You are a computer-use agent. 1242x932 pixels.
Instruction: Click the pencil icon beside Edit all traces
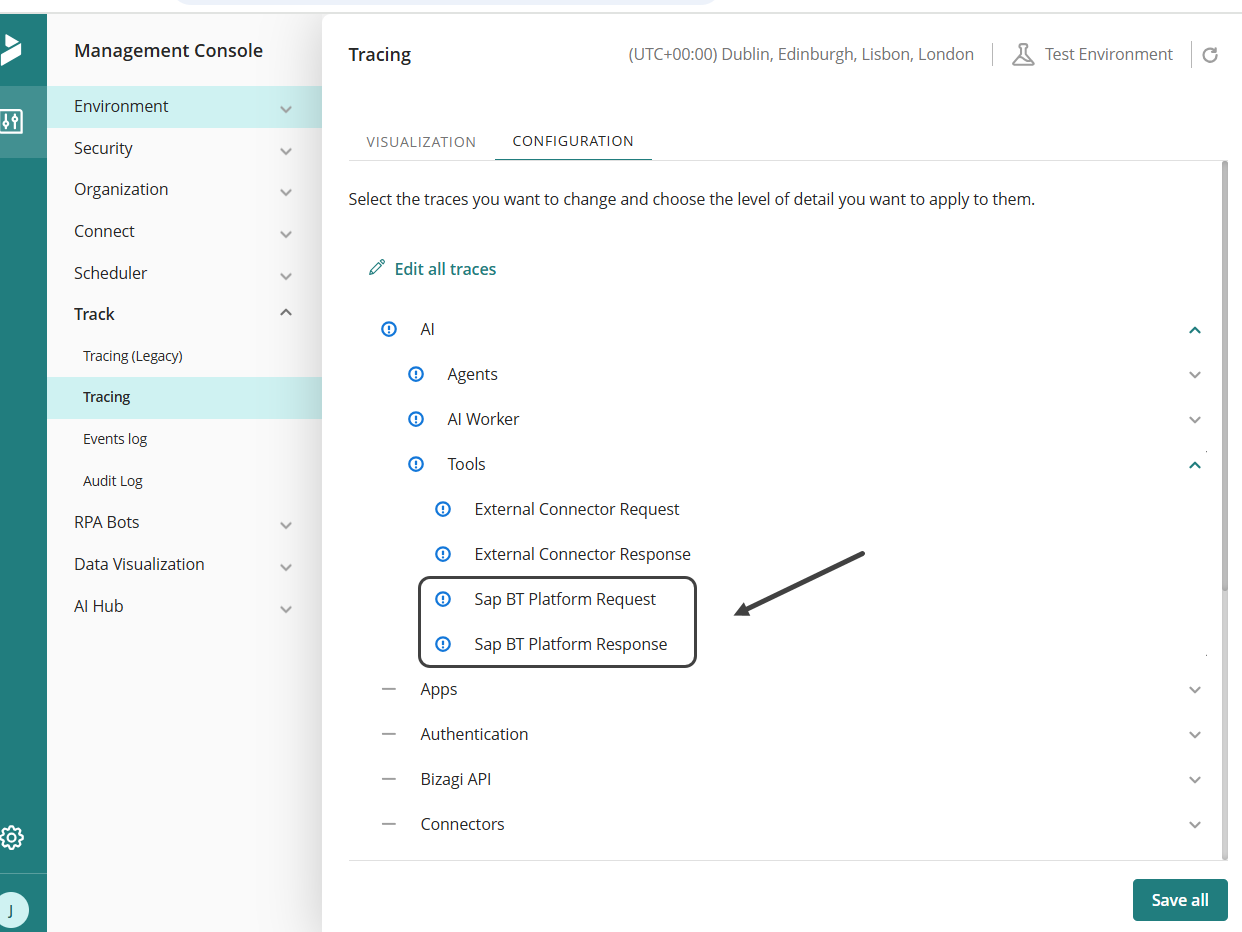[x=377, y=268]
